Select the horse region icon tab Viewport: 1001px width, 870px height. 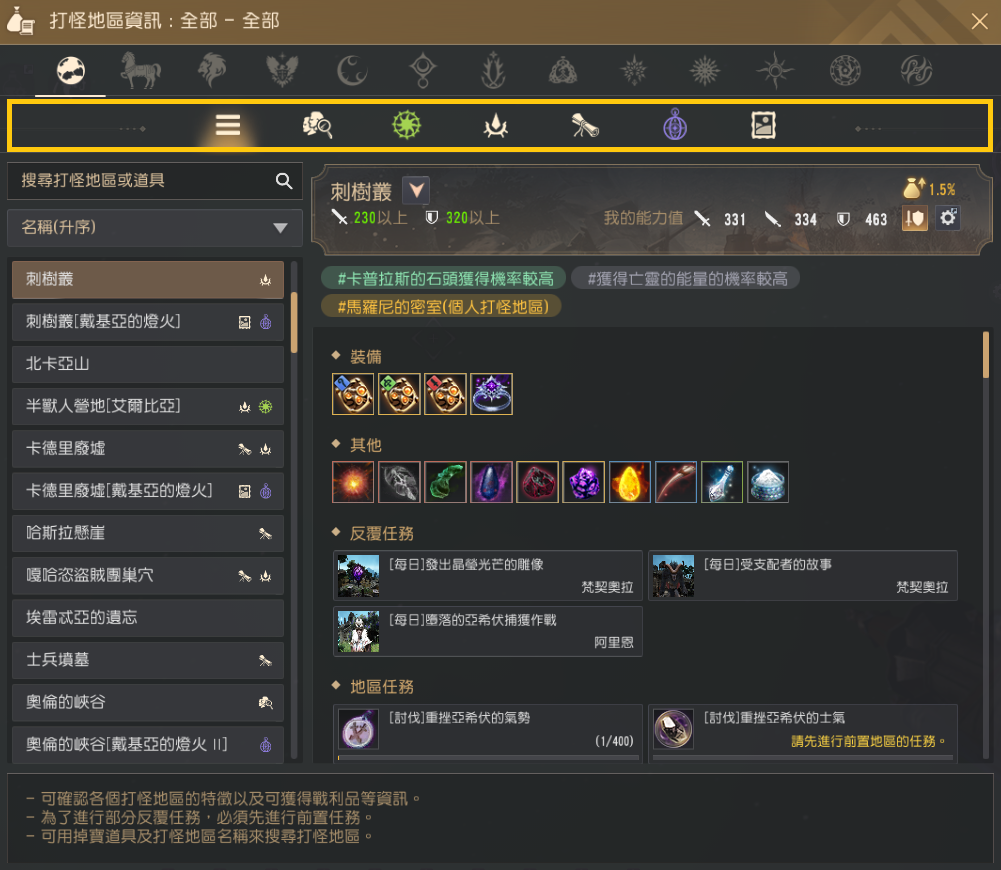141,70
